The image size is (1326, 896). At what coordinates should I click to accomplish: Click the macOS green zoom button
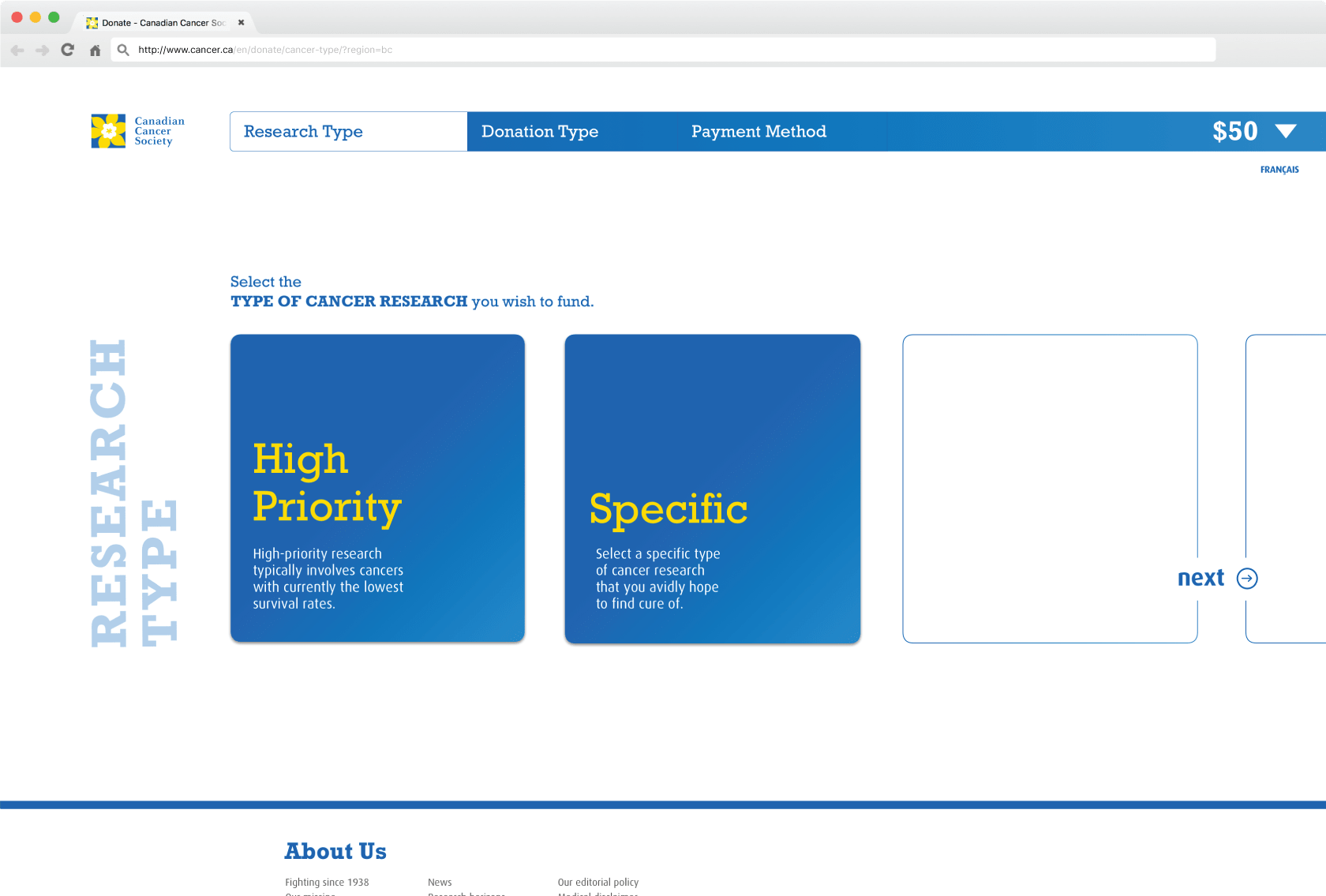(x=54, y=17)
